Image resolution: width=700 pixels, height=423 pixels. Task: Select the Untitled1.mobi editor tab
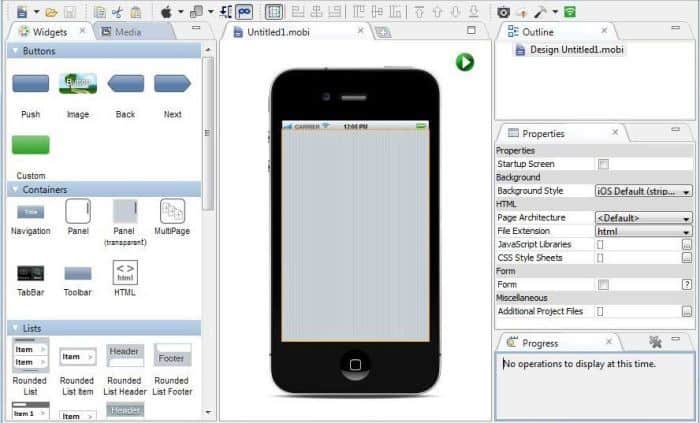point(272,32)
